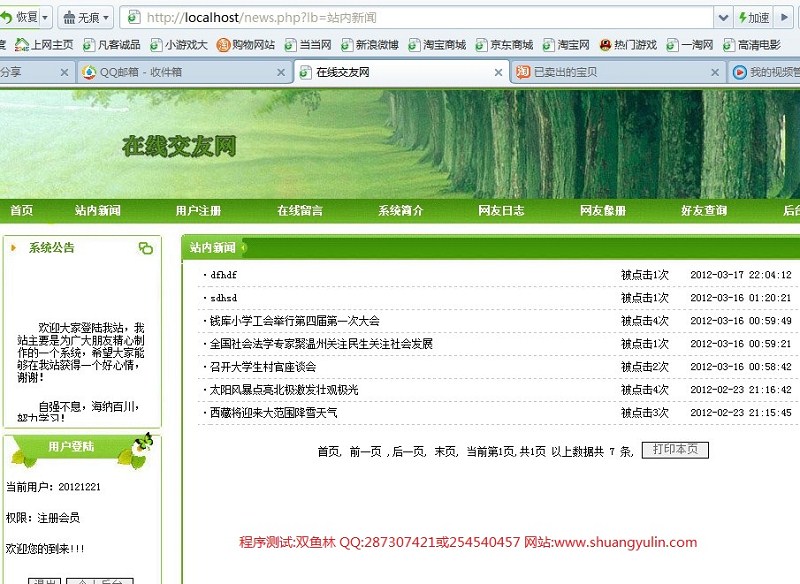Click the 前一页 pagination link
The width and height of the screenshot is (800, 584).
(366, 451)
